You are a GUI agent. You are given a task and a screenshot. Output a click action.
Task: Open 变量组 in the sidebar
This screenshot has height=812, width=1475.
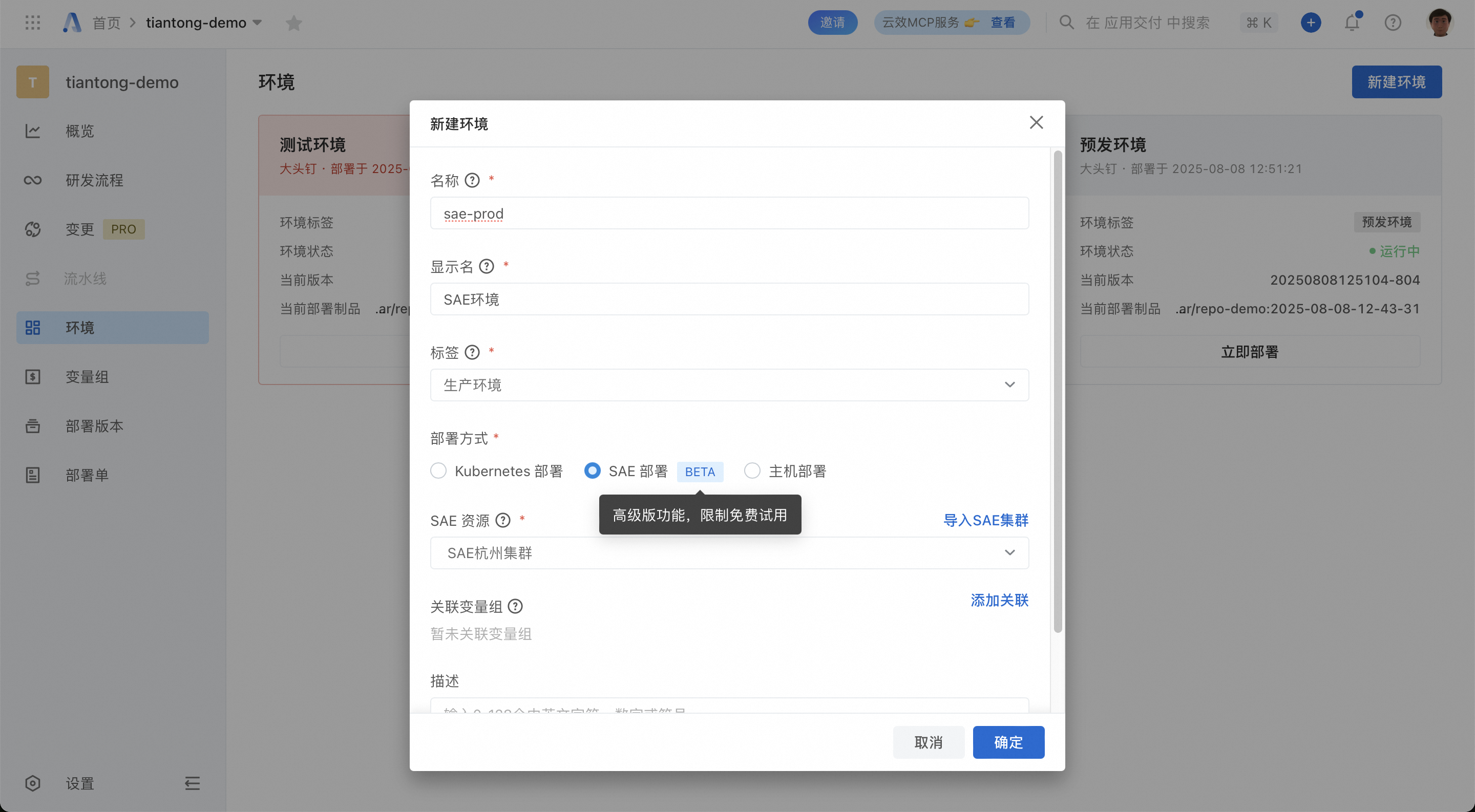[87, 376]
